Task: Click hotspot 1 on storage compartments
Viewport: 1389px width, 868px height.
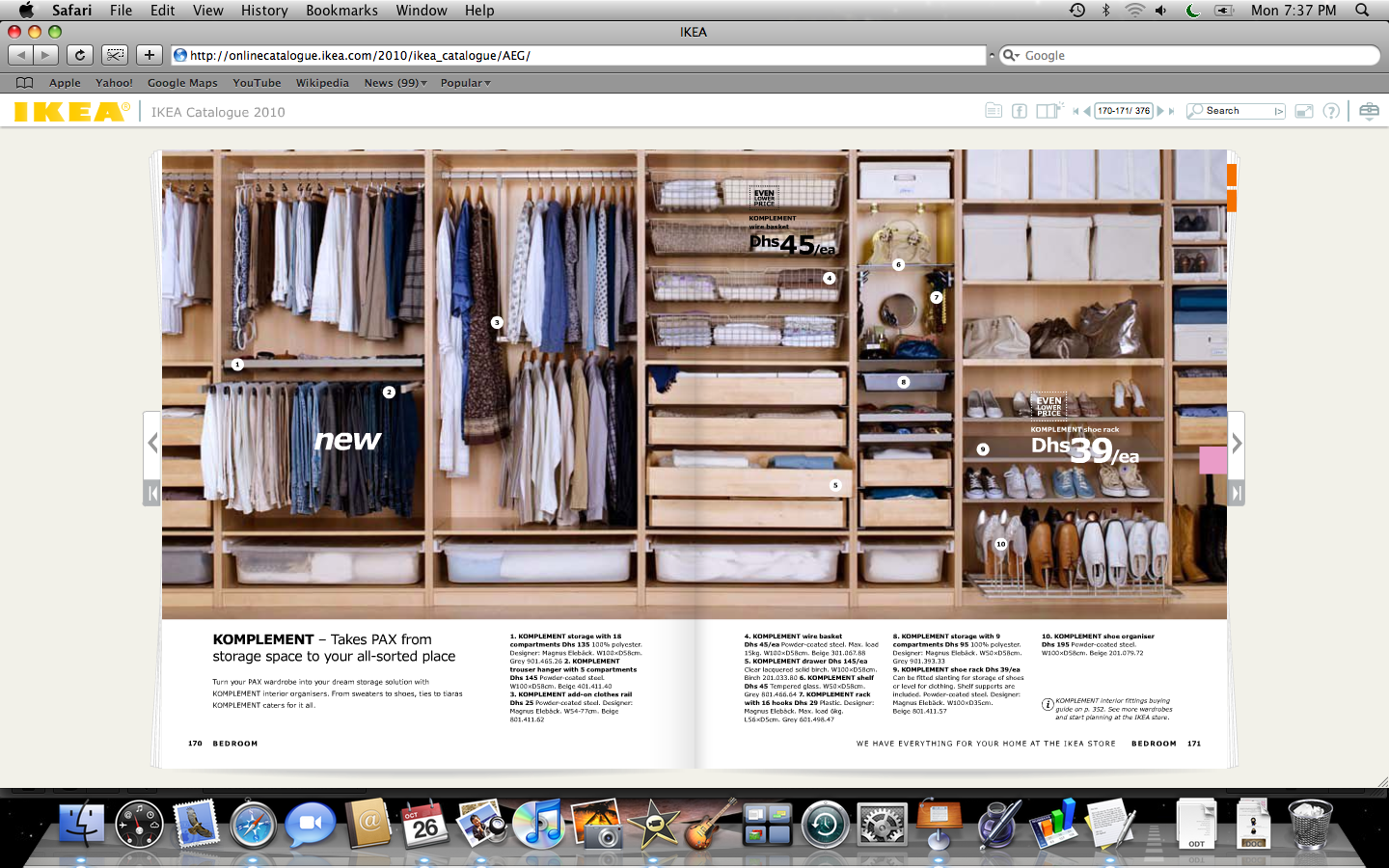Action: [x=237, y=365]
